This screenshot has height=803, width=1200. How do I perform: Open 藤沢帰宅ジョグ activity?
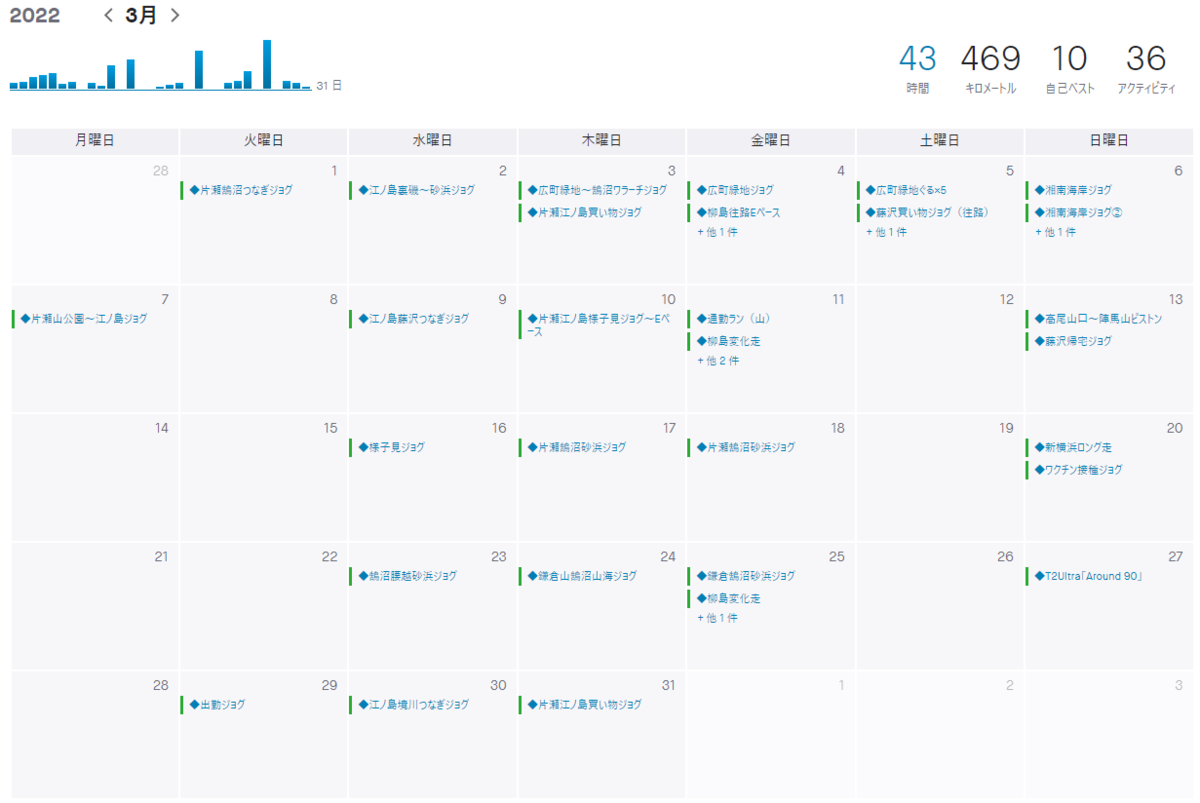1073,342
